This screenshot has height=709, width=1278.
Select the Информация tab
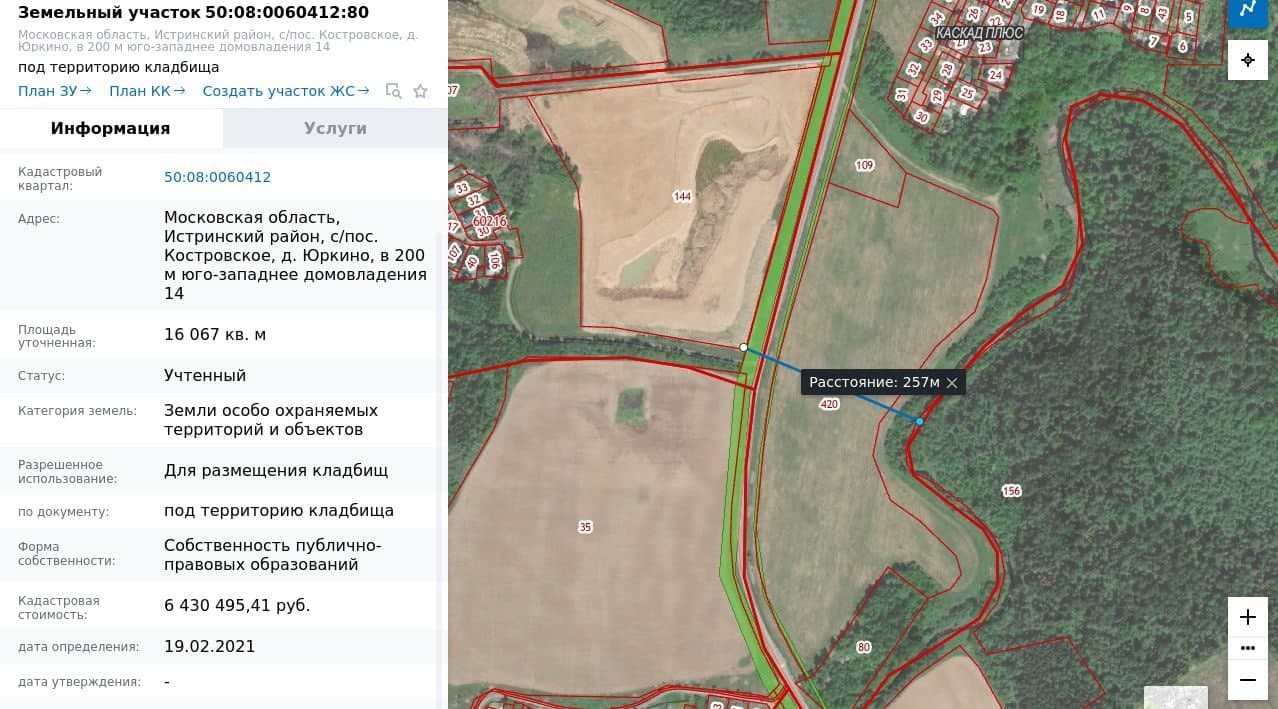tap(110, 128)
